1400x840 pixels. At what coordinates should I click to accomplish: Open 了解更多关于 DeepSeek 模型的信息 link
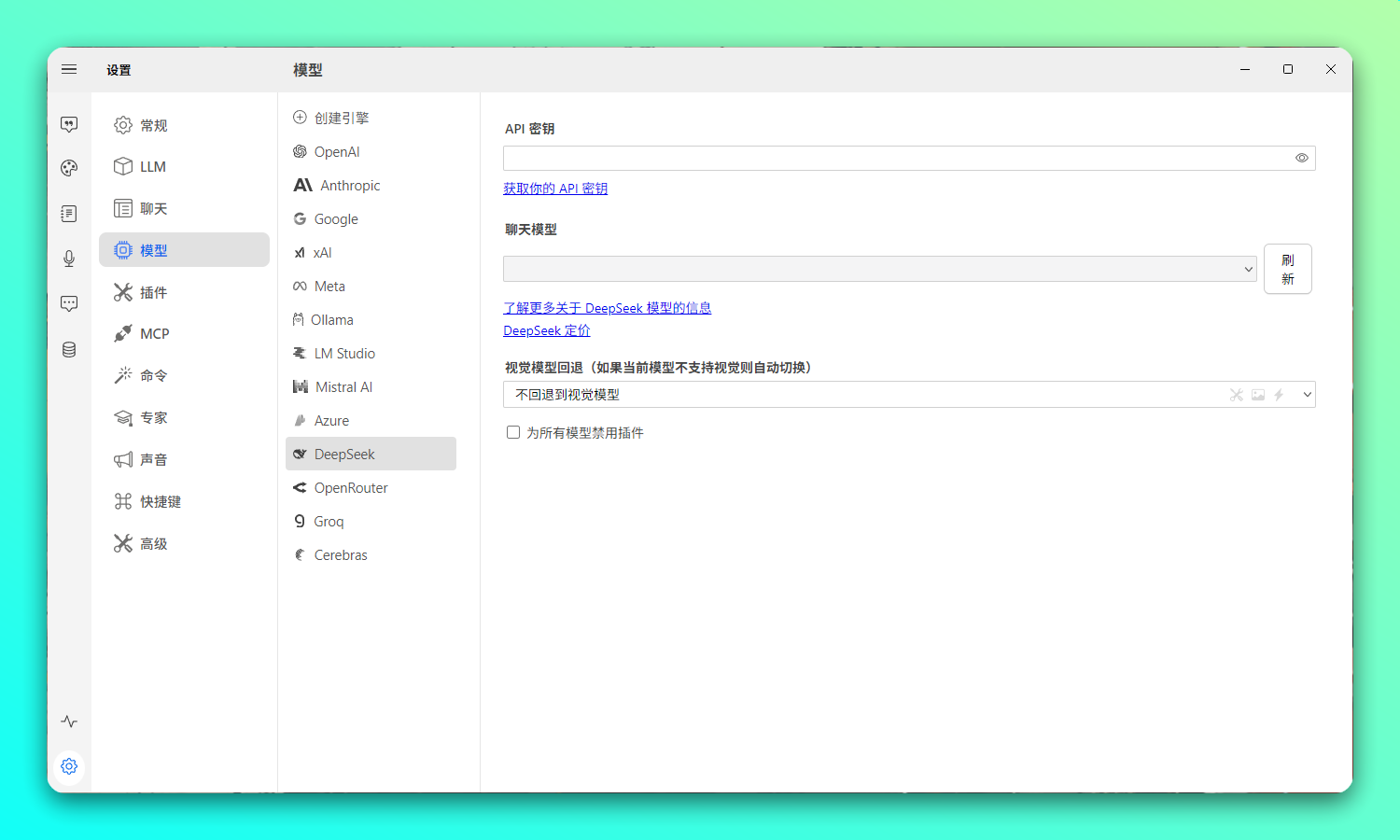608,308
